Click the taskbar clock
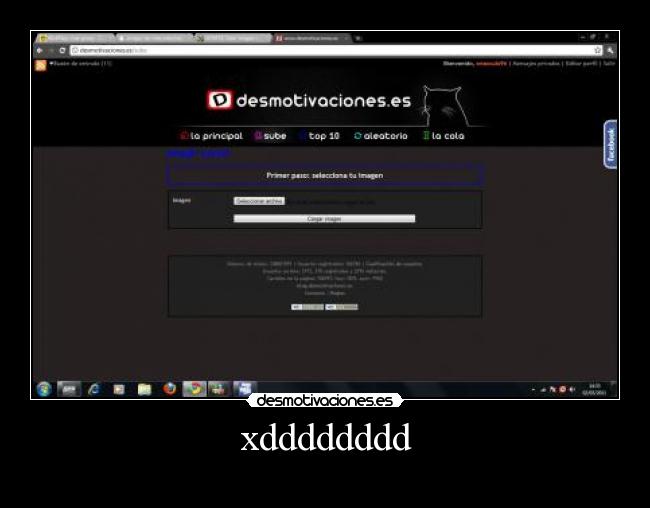Viewport: 650px width, 508px height. tap(595, 389)
